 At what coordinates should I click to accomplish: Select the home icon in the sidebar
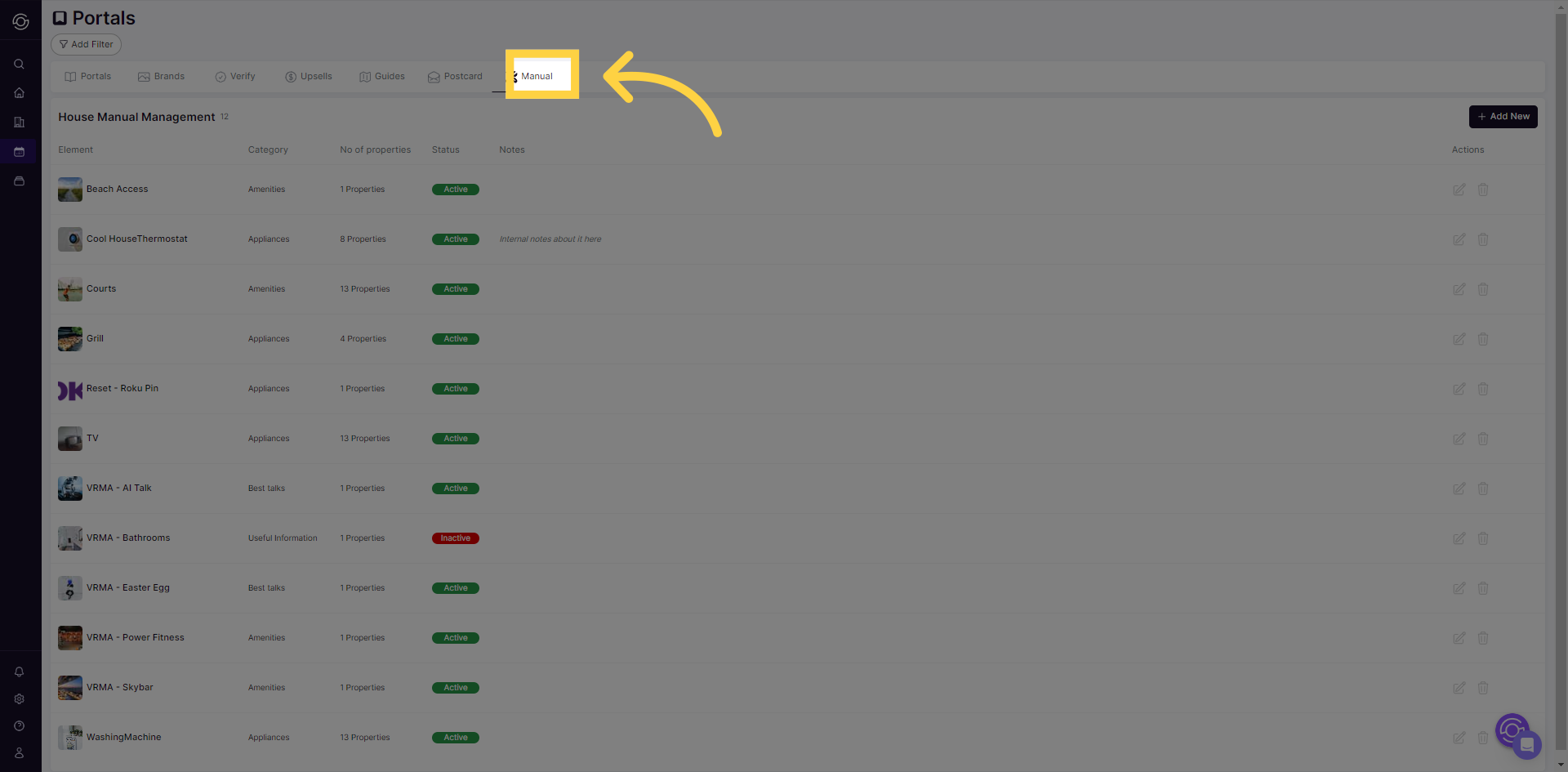[x=19, y=92]
